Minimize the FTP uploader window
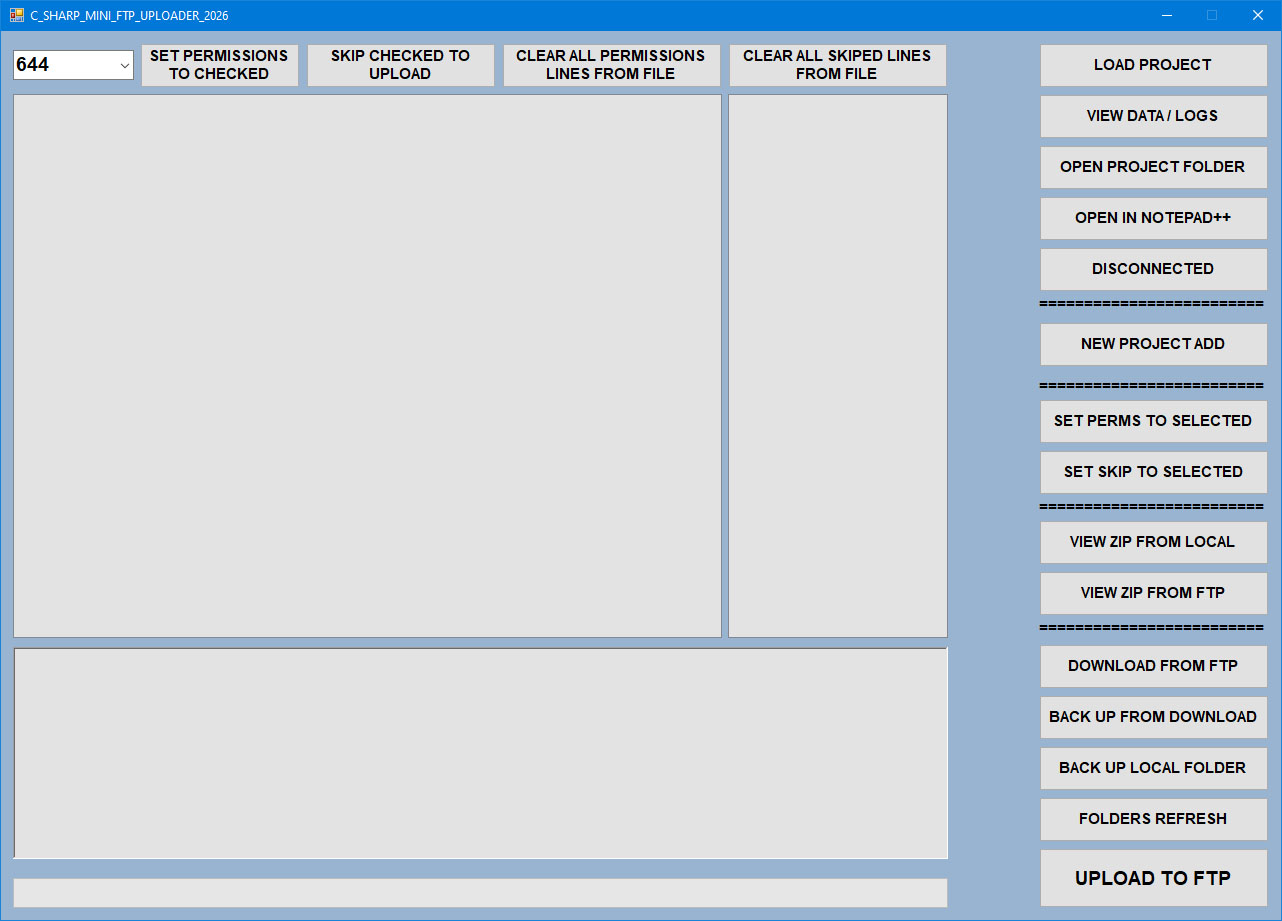The image size is (1282, 921). coord(1167,15)
